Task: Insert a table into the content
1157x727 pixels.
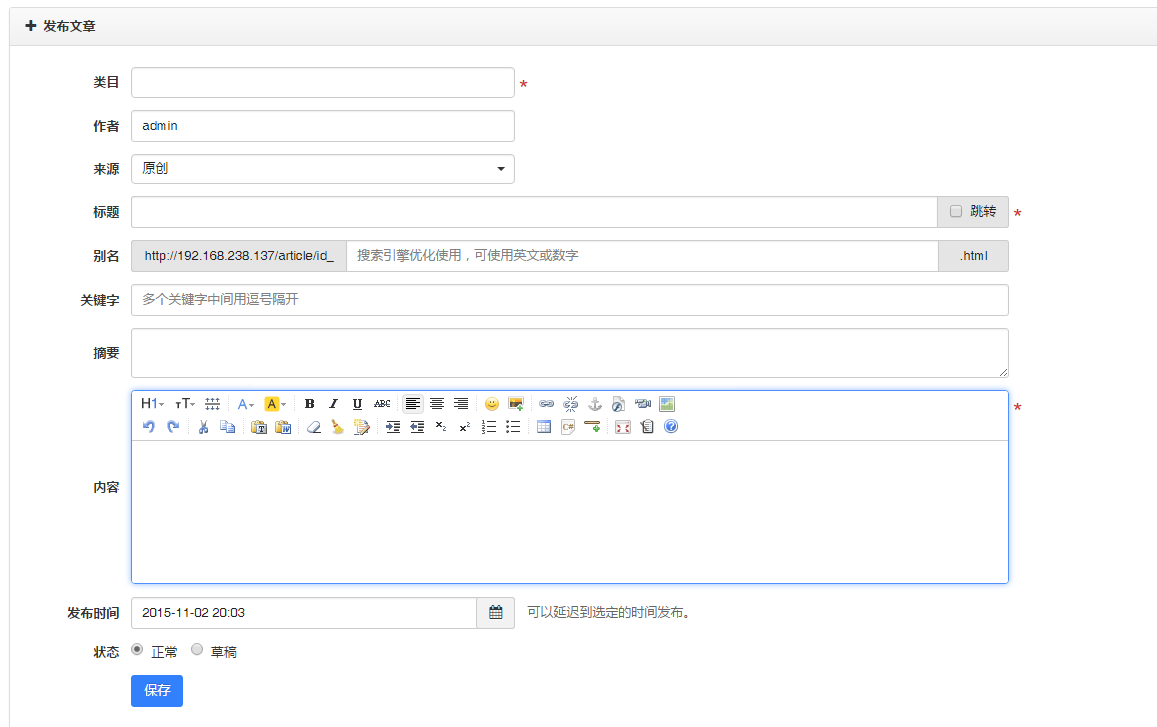Action: 544,427
